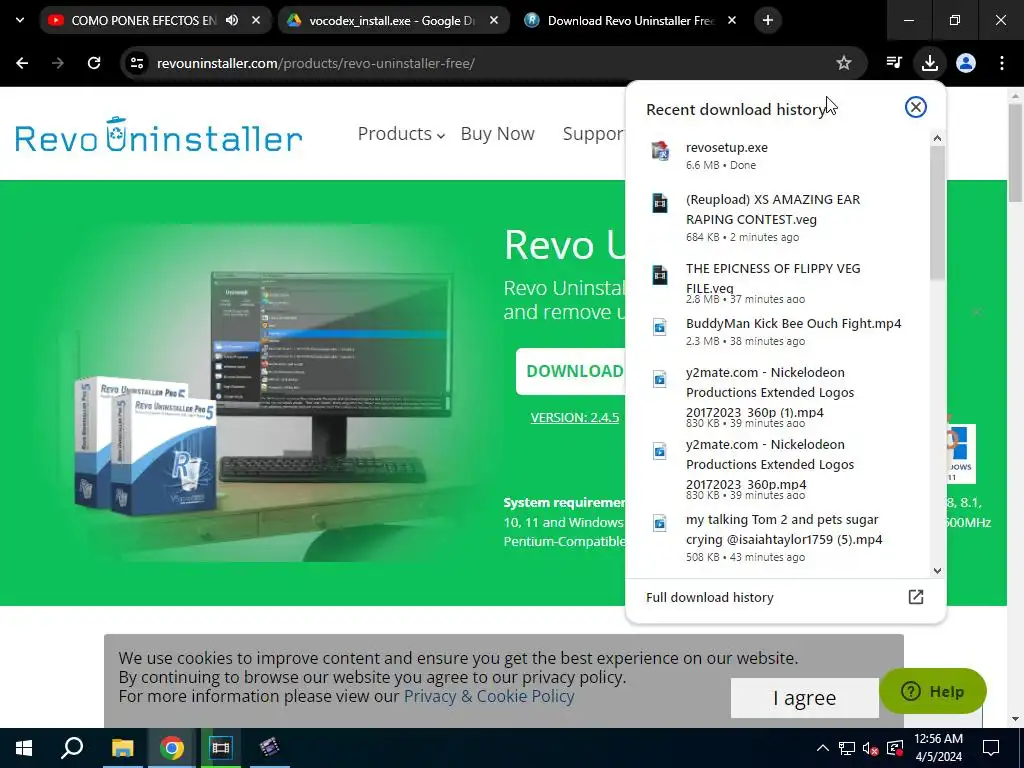Click the revosetup.exe file icon

(x=660, y=151)
